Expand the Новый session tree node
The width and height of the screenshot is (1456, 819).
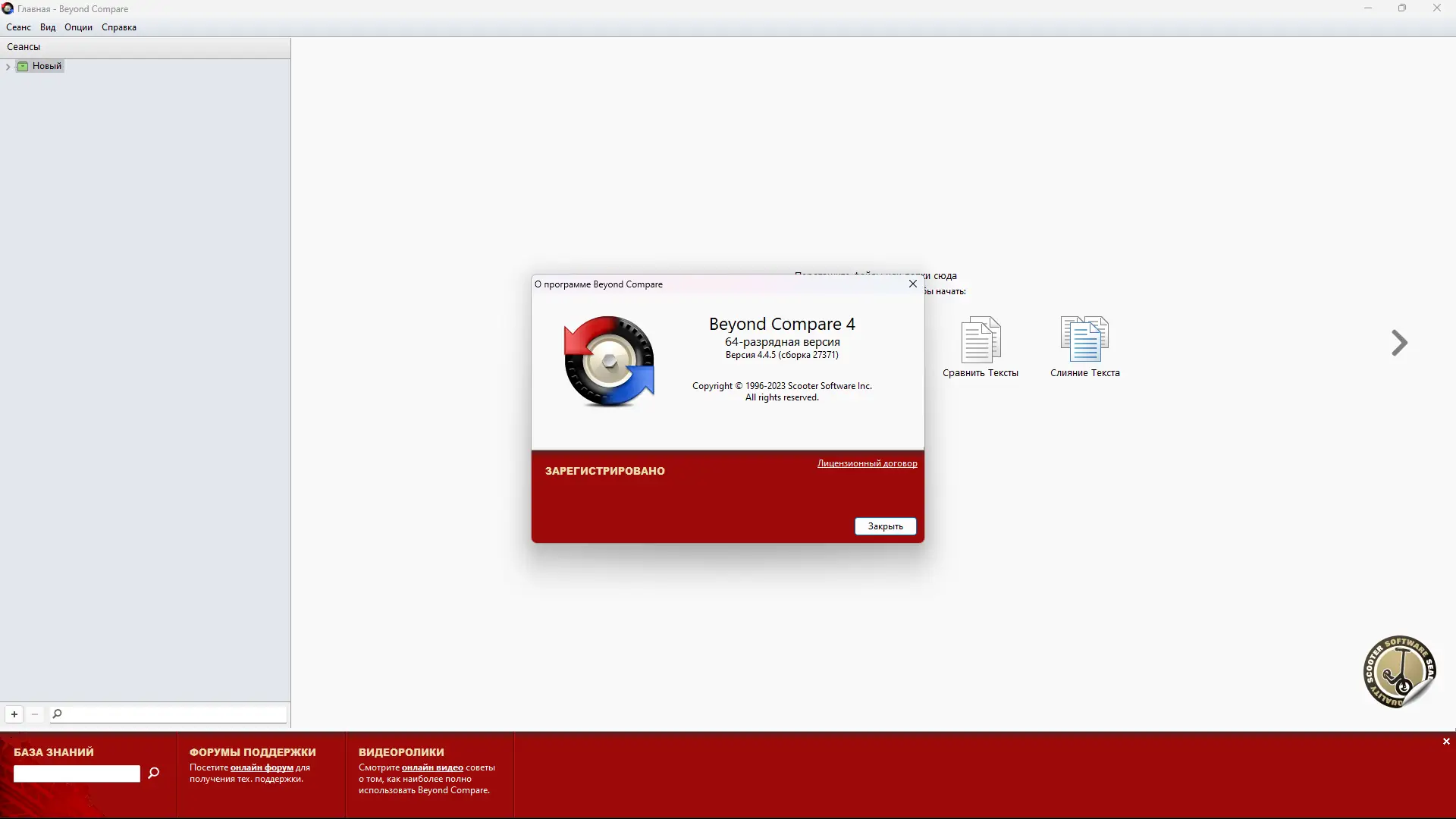[x=8, y=67]
